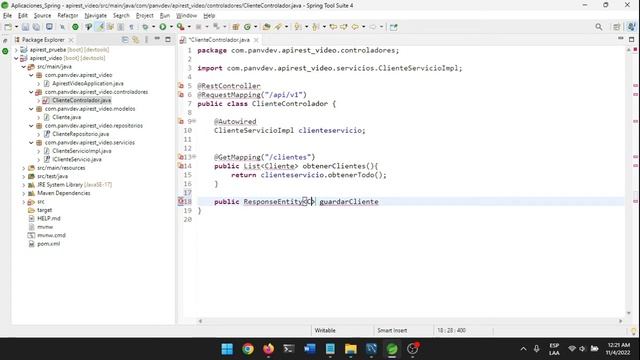The height and width of the screenshot is (360, 640).
Task: Click the New Java Package icon
Action: pos(236,27)
